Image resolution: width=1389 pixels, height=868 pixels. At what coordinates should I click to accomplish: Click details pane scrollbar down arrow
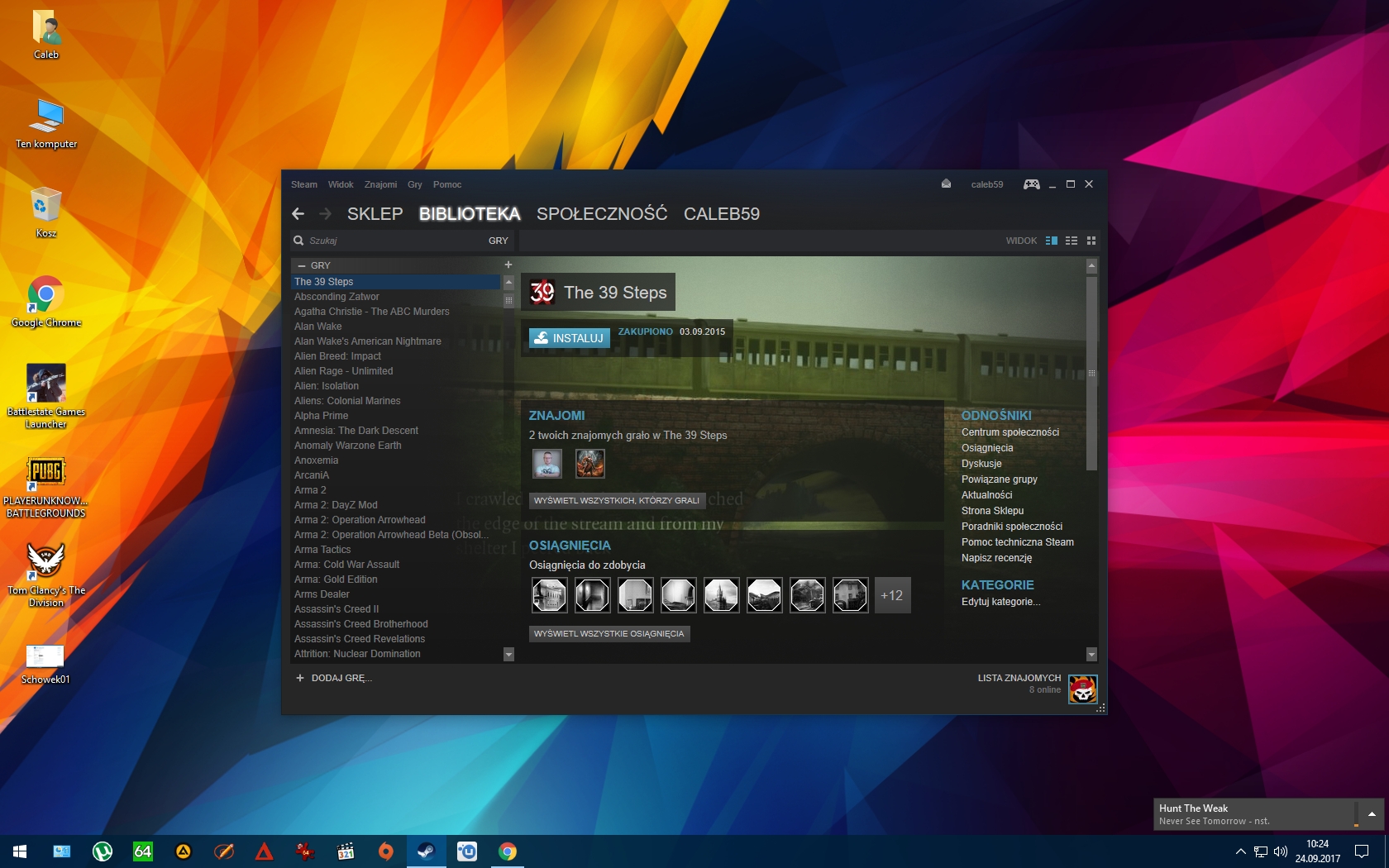[1091, 655]
